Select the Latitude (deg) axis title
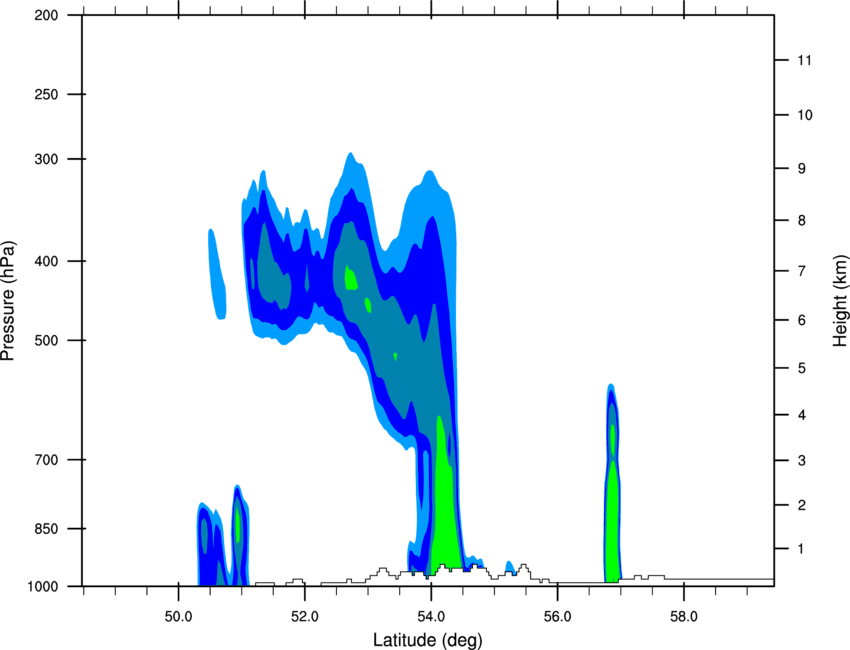 tap(428, 640)
